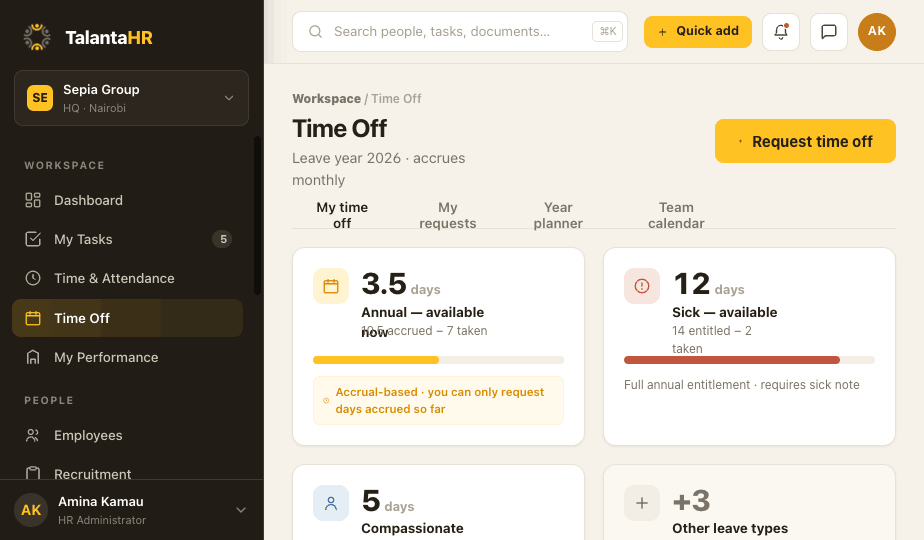Click the Accrual-based request notice text
The width and height of the screenshot is (924, 540).
pos(440,400)
